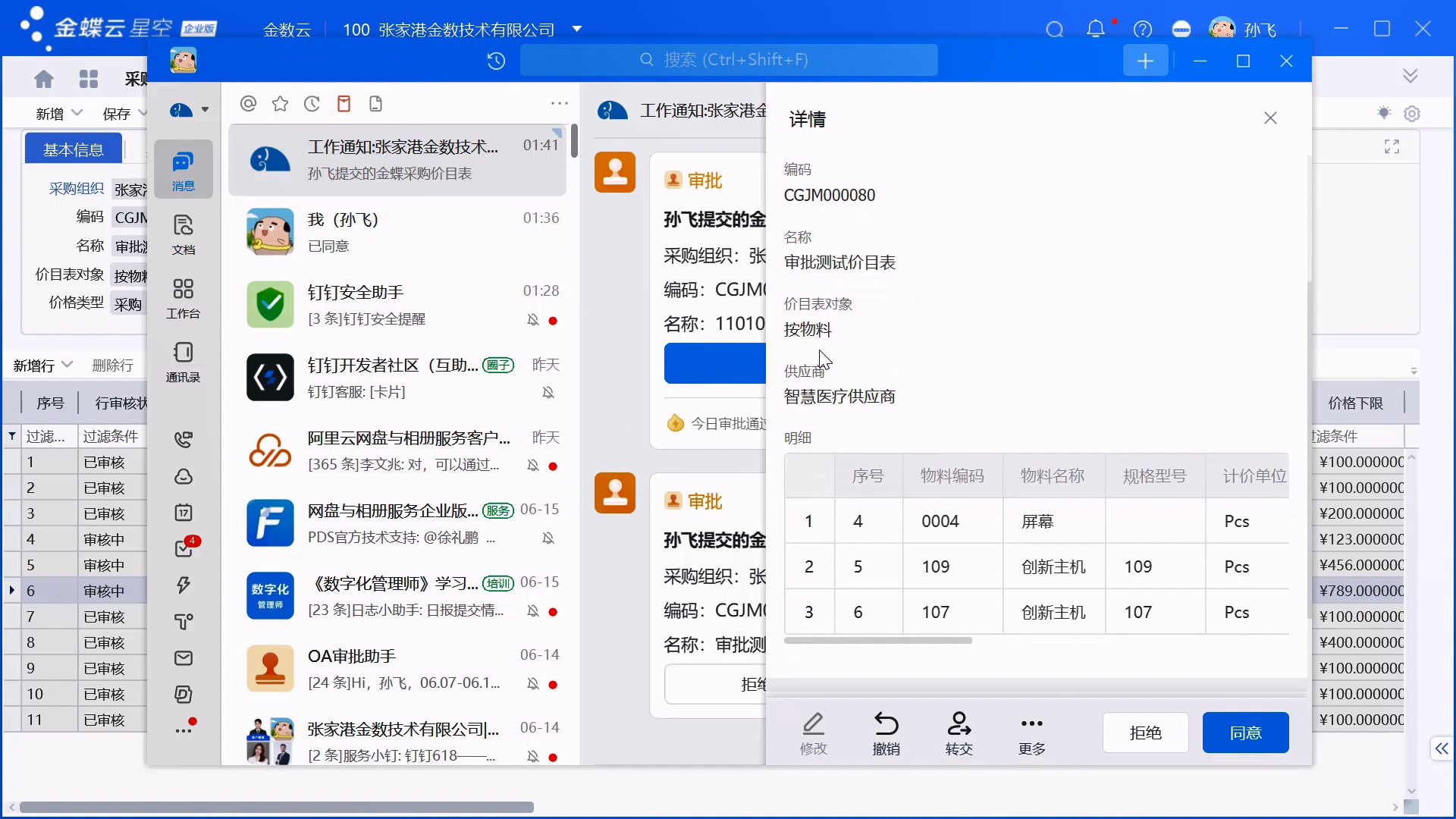
Task: Click the Kingdee window bottom horizontal scrollbar
Action: [x=277, y=807]
